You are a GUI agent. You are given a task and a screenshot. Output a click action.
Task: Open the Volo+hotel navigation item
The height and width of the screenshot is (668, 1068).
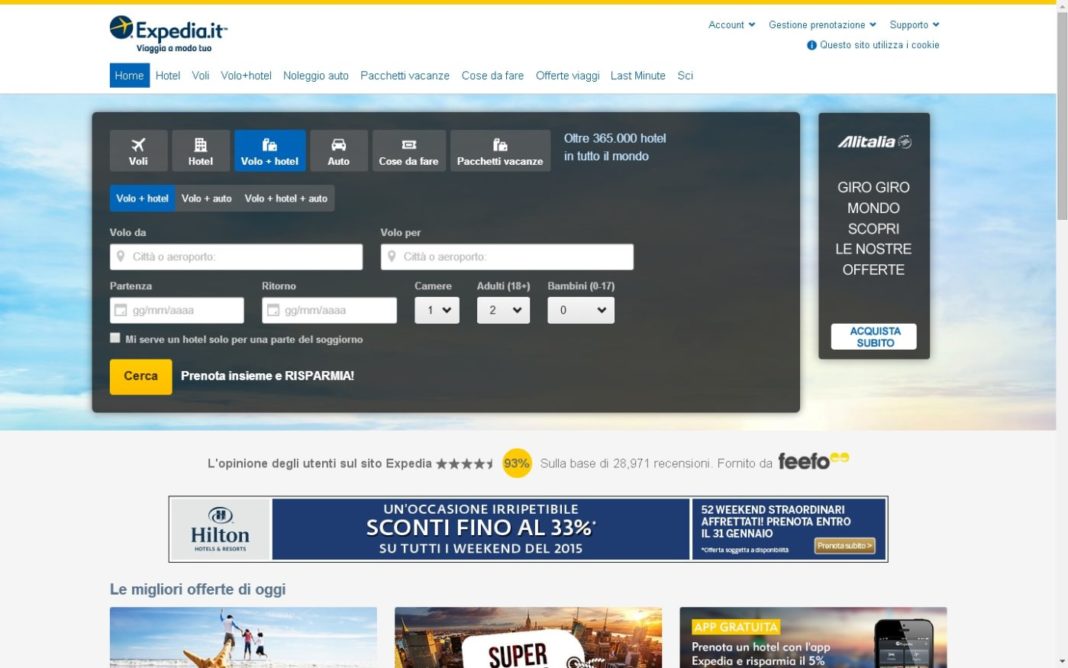pos(246,76)
